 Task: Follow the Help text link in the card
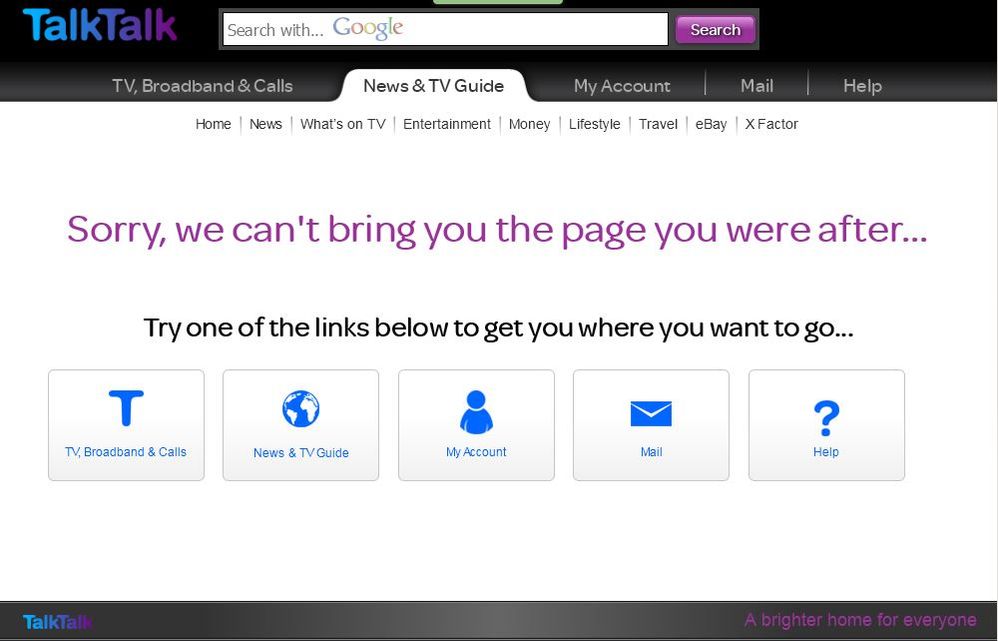[x=826, y=452]
